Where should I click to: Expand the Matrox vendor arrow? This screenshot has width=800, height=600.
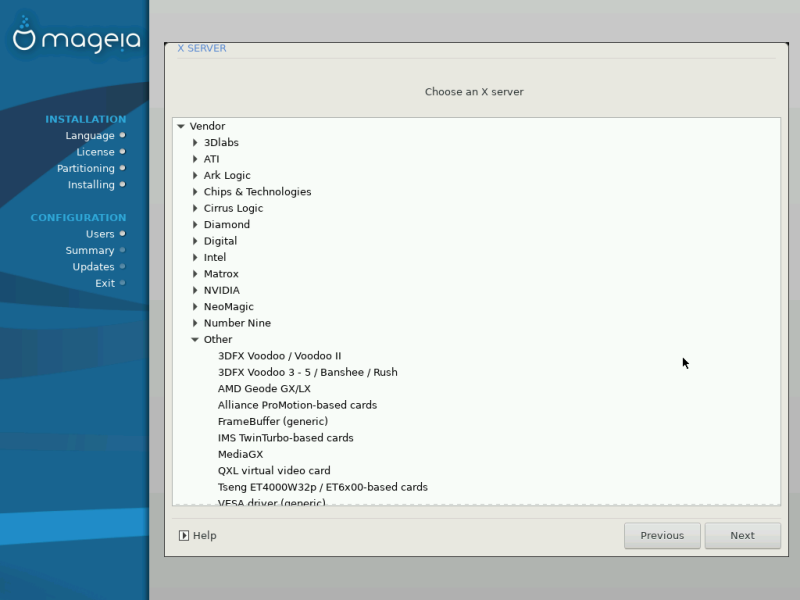click(195, 273)
